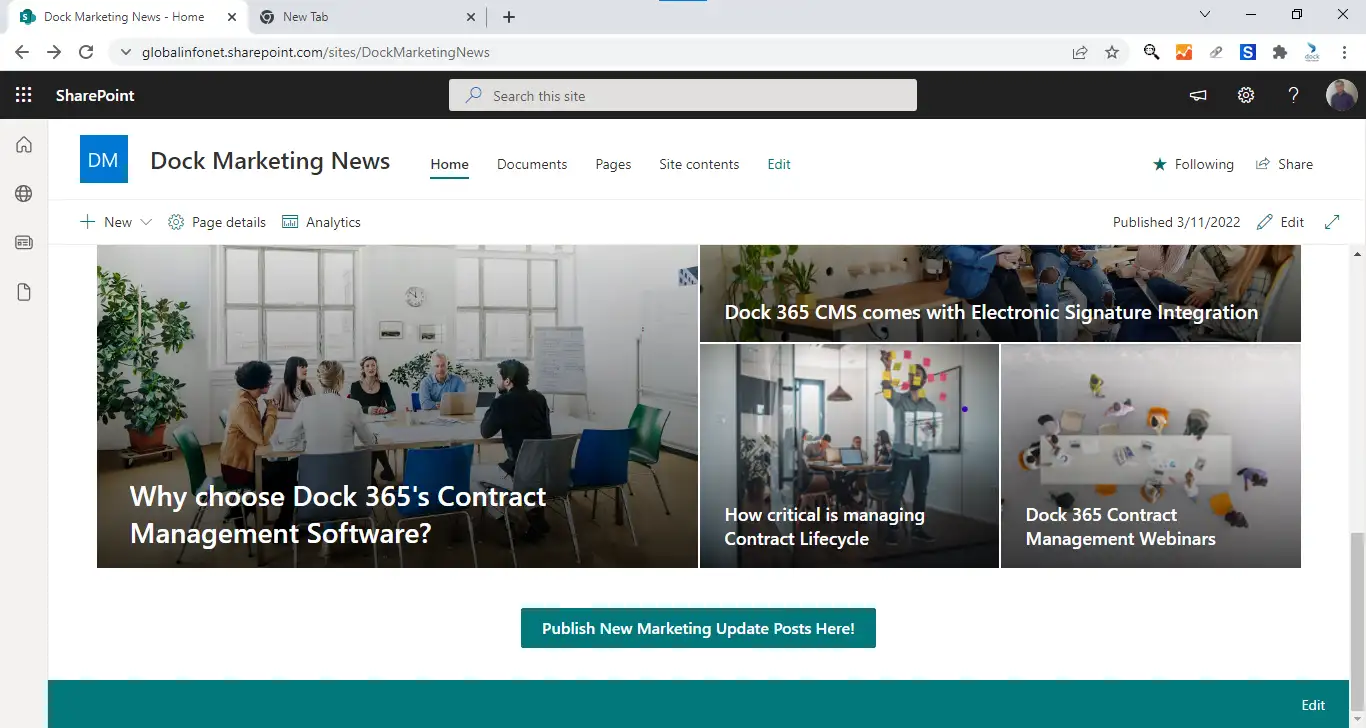Click the SharePoint brand text
Viewport: 1366px width, 728px height.
[x=95, y=95]
